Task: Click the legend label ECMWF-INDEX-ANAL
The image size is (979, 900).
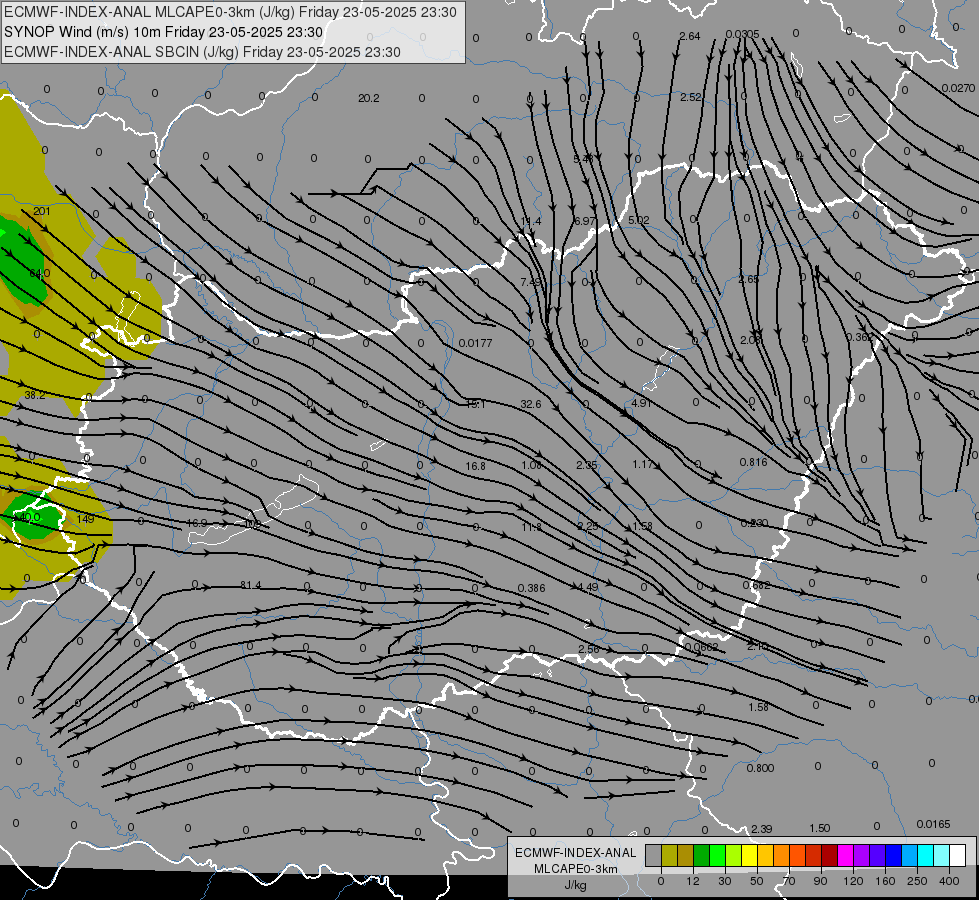Action: coord(576,853)
